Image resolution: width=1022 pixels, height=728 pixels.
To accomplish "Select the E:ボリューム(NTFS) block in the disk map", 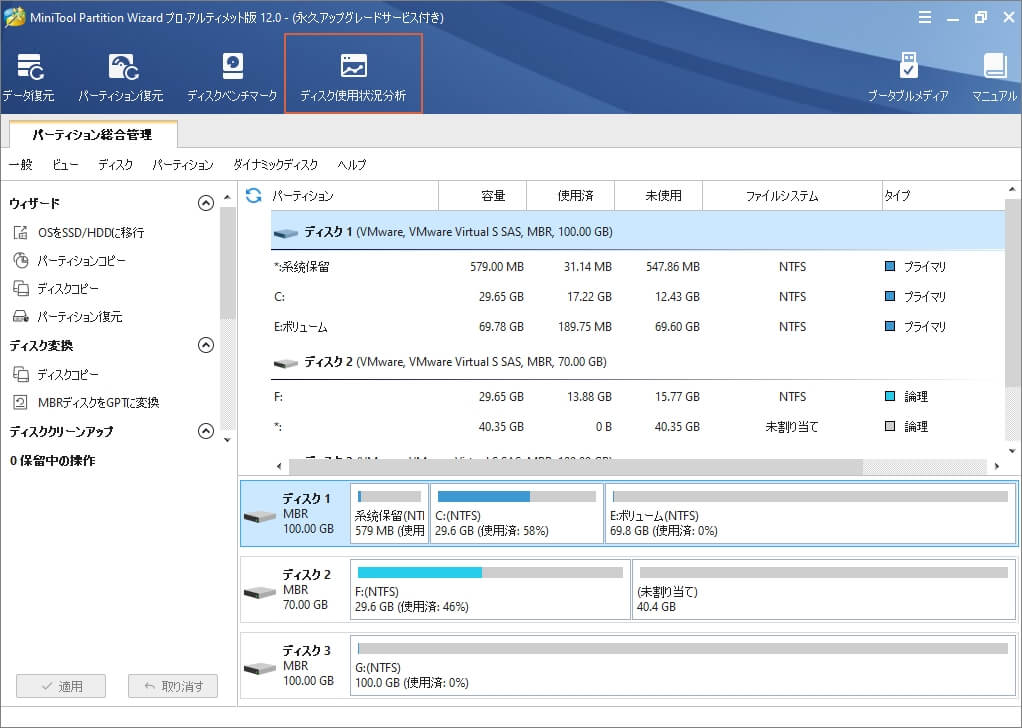I will 810,514.
